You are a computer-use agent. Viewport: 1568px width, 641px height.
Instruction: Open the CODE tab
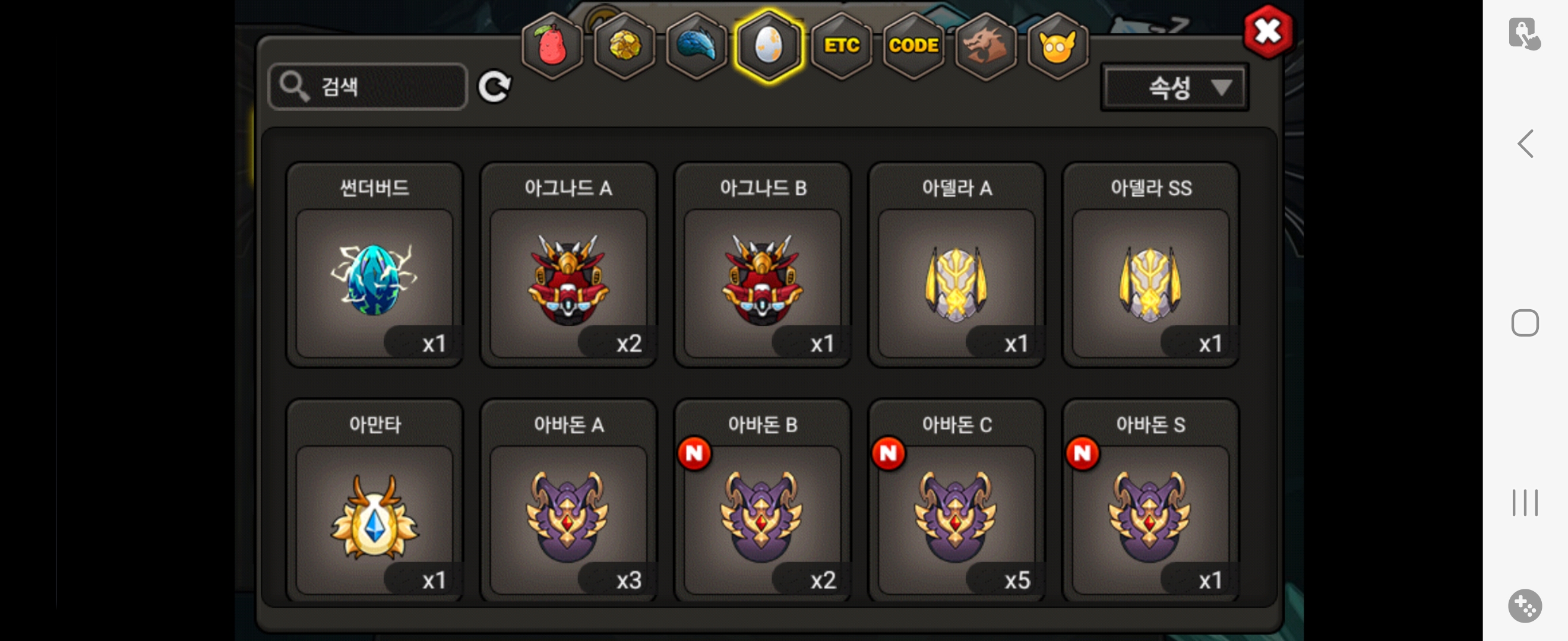pos(913,46)
